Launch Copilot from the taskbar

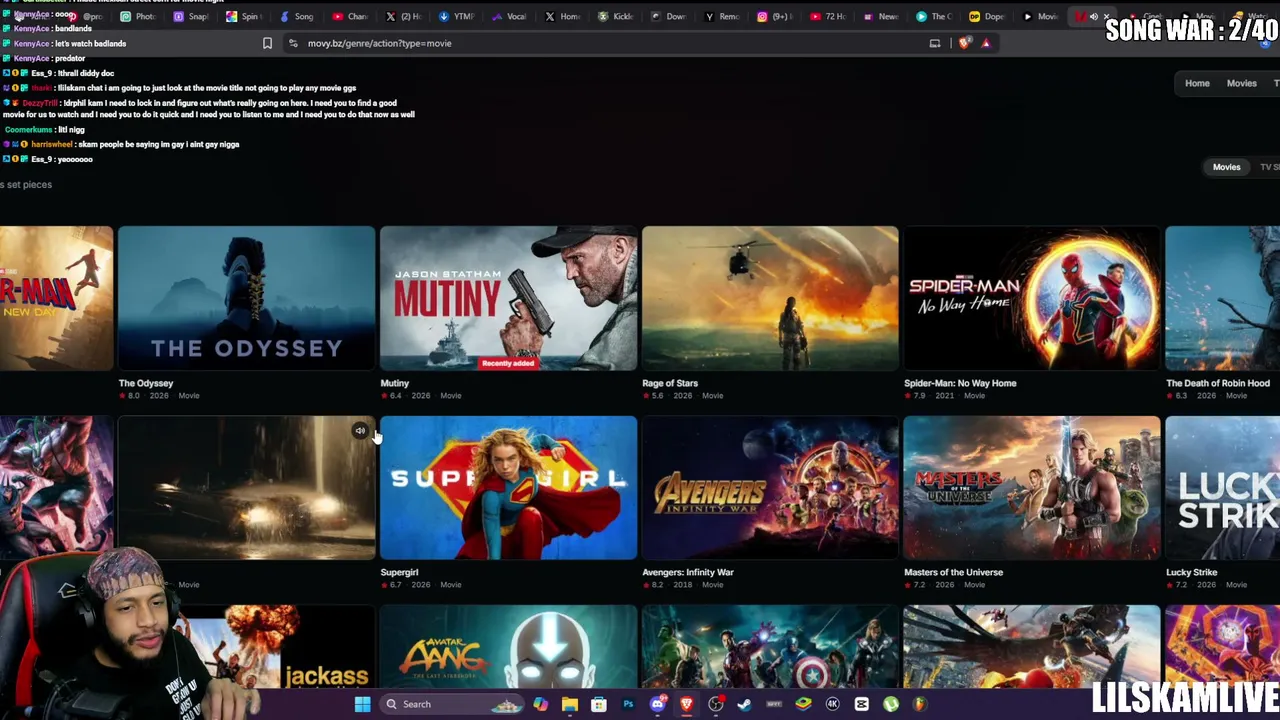pos(540,704)
